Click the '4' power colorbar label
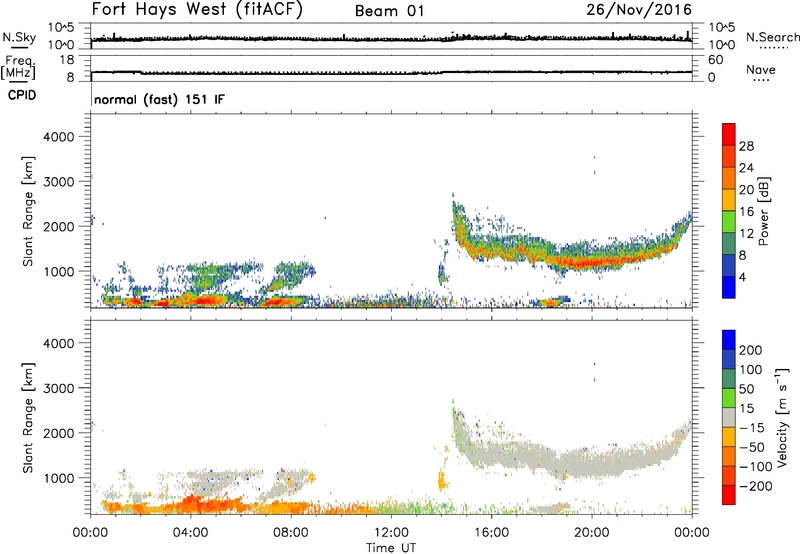Viewport: 800px width, 554px height. tap(742, 277)
